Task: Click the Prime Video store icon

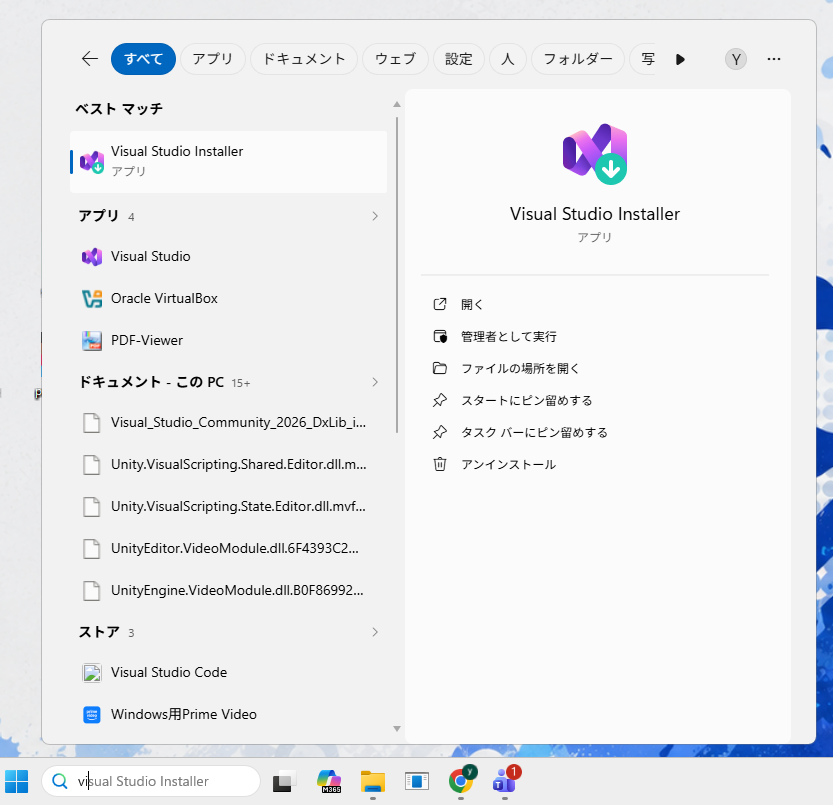Action: (x=92, y=715)
